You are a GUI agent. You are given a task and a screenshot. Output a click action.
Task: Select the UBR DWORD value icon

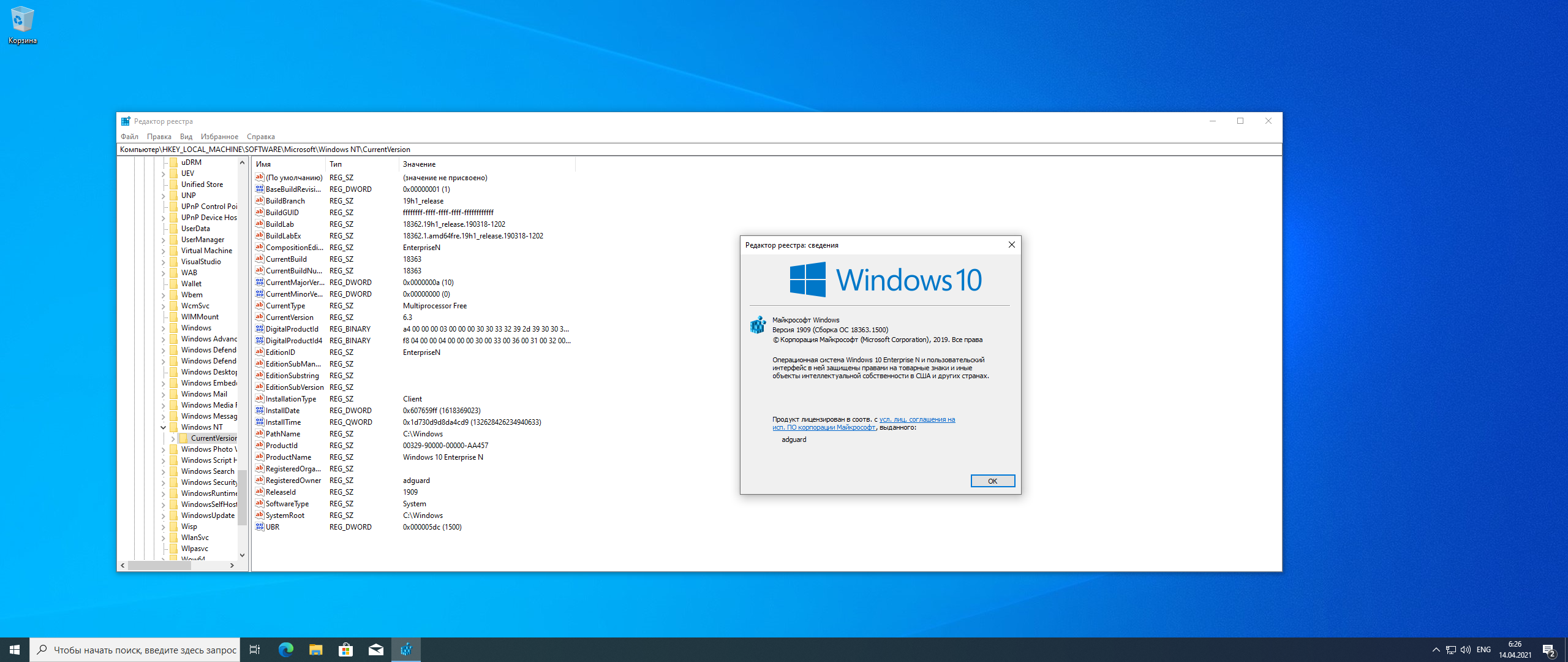[x=260, y=527]
